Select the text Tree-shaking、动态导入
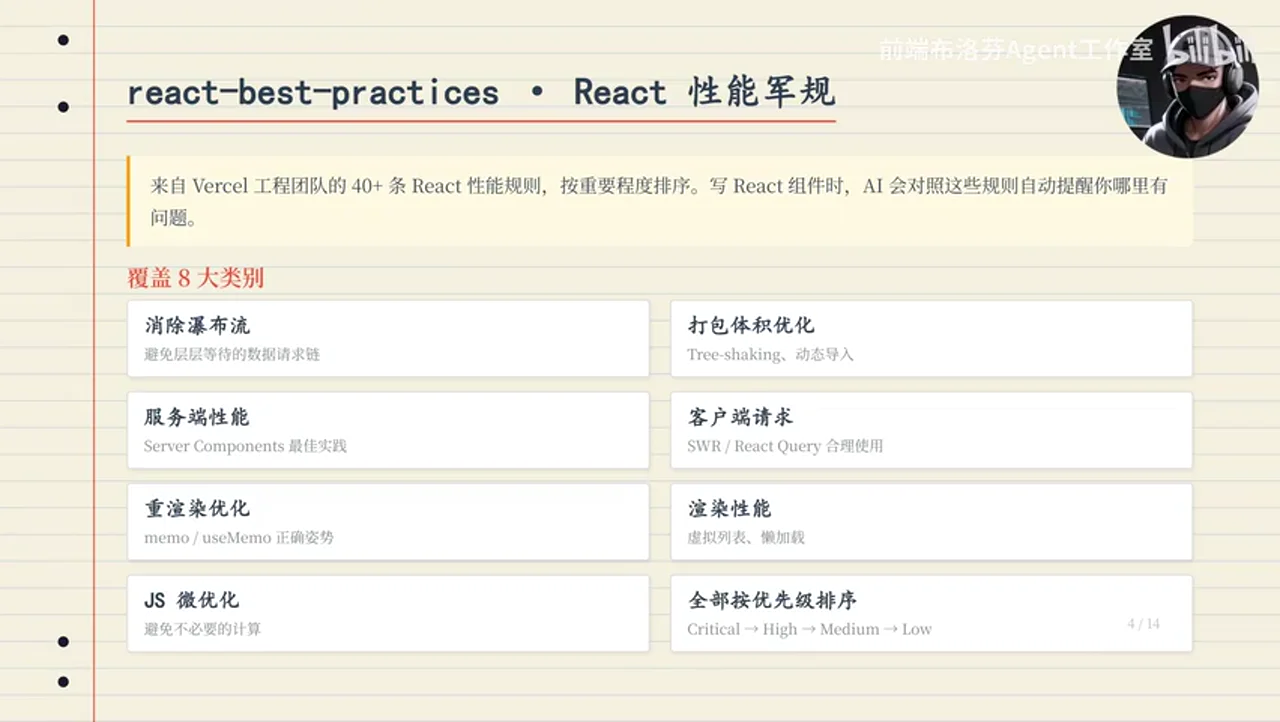The height and width of the screenshot is (722, 1280). 770,354
